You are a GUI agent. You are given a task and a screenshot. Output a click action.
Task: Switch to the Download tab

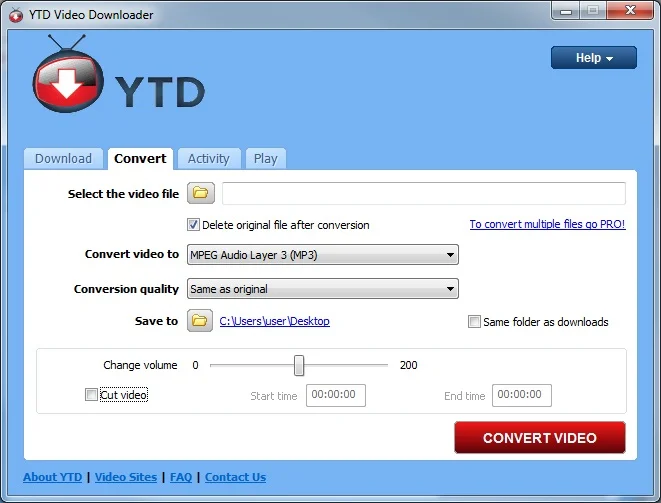point(63,159)
